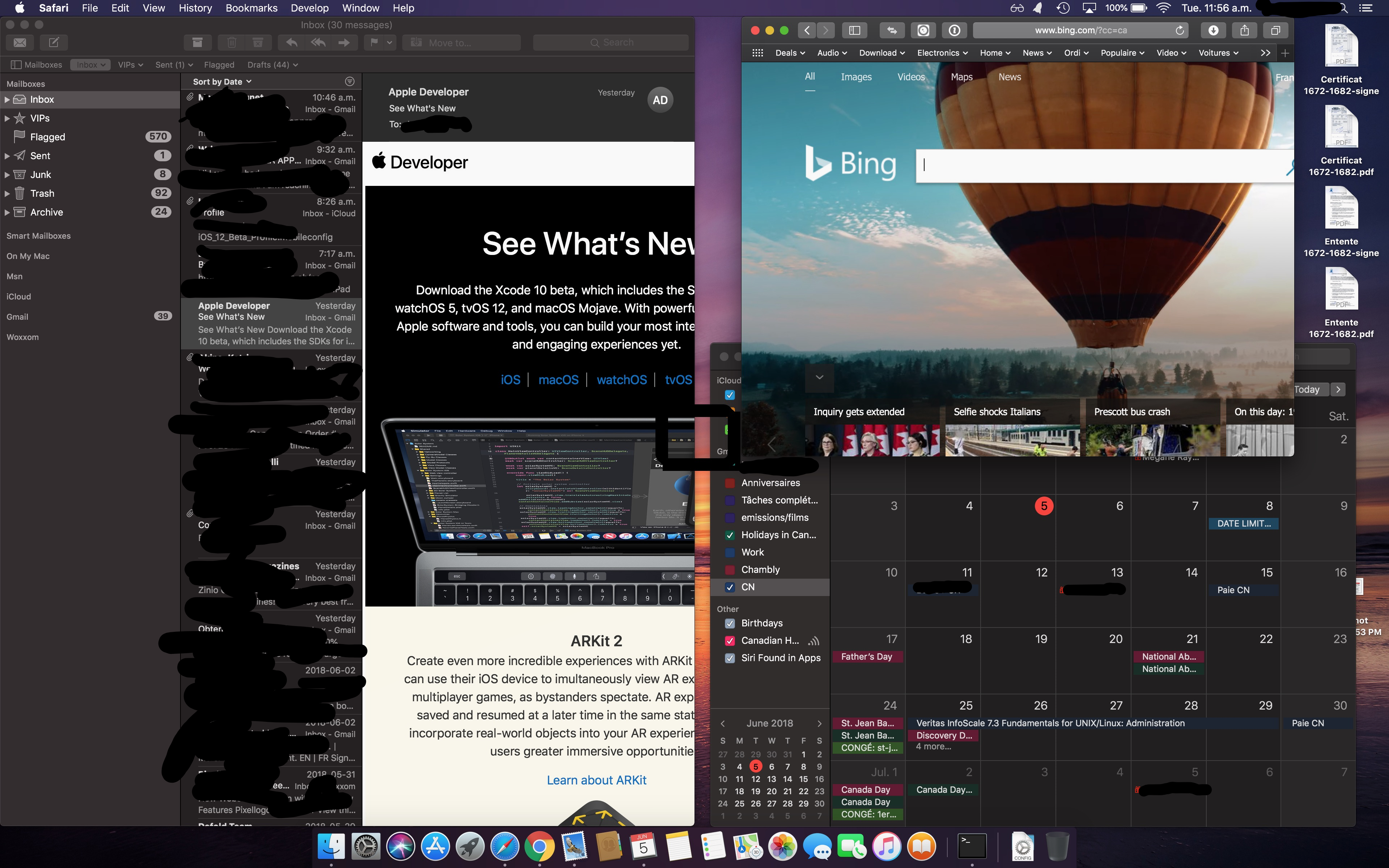Compose a new message in Mail

(x=54, y=42)
